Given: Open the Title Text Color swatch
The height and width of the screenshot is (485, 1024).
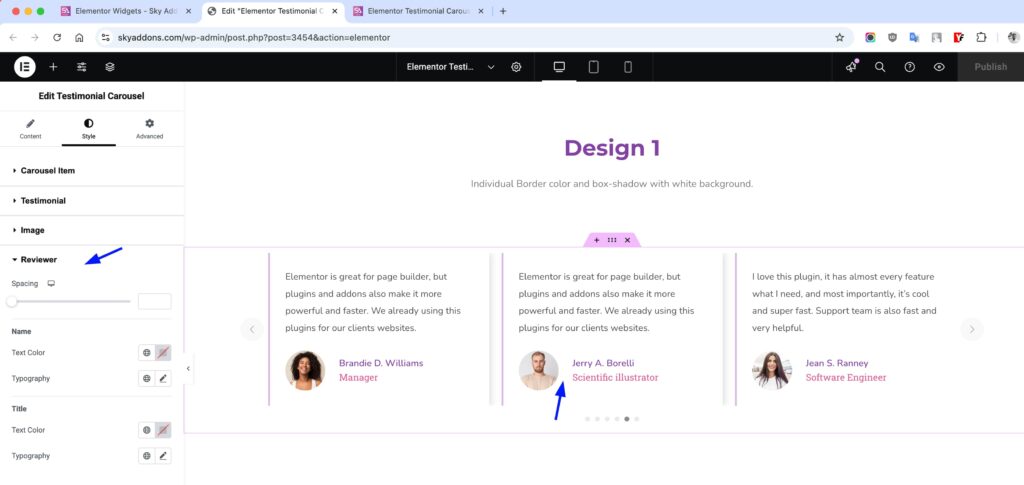Looking at the screenshot, I should tap(163, 430).
